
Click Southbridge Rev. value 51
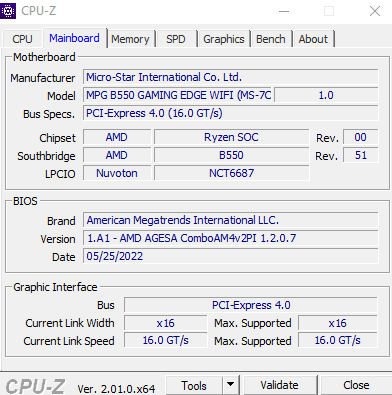click(361, 155)
